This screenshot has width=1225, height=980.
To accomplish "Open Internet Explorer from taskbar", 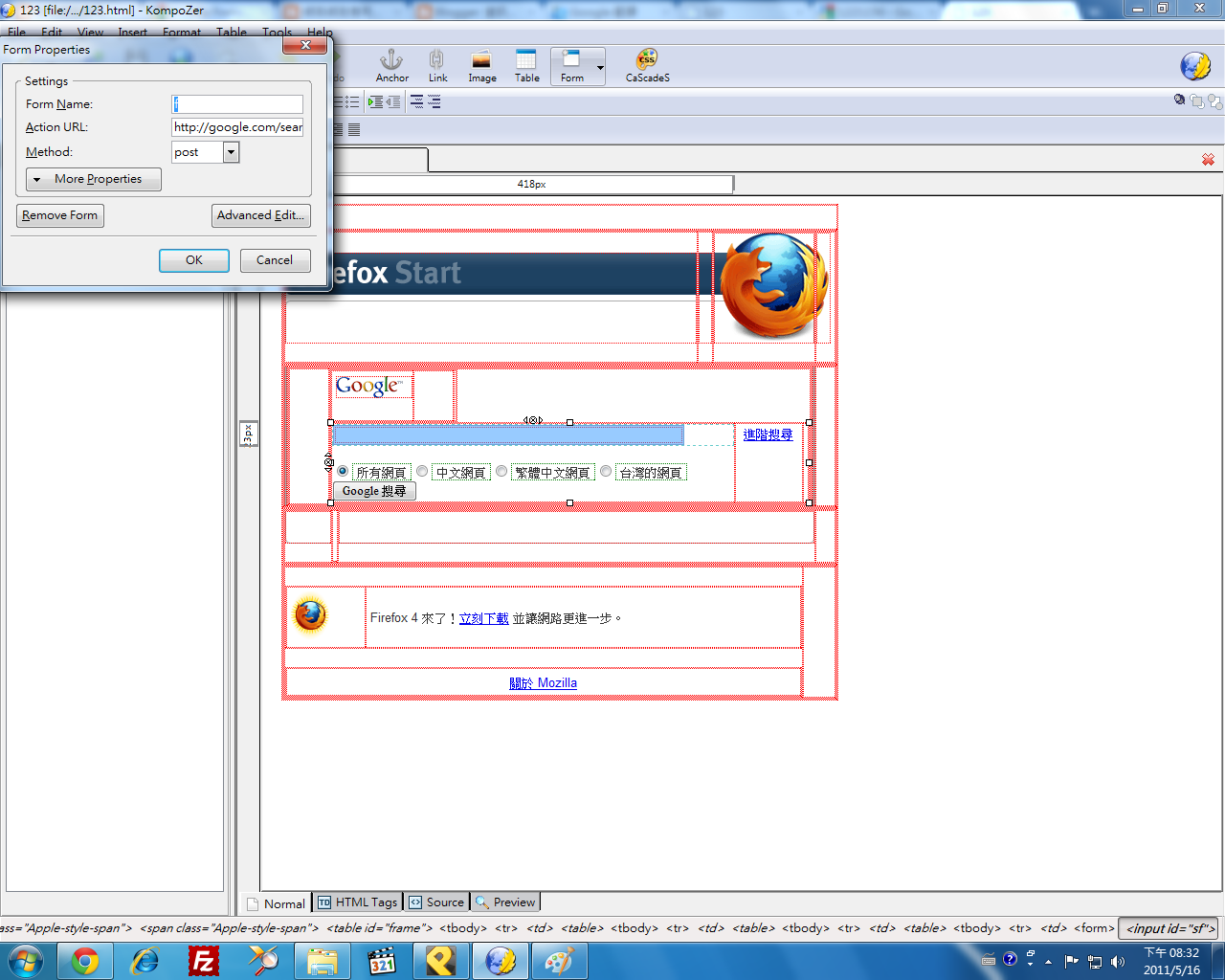I will pyautogui.click(x=145, y=961).
